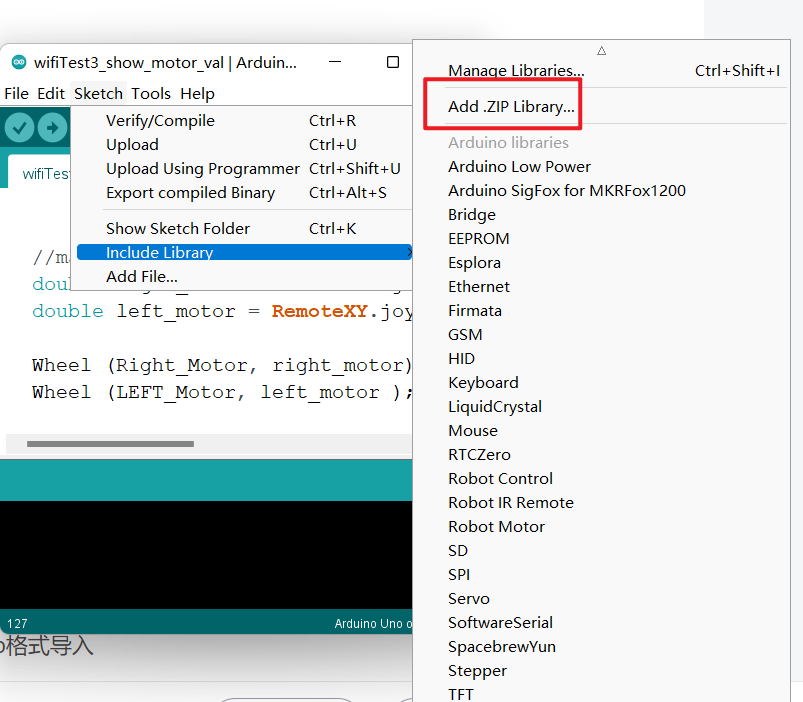The height and width of the screenshot is (702, 803).
Task: Include the Robot Control library
Action: (x=602, y=479)
